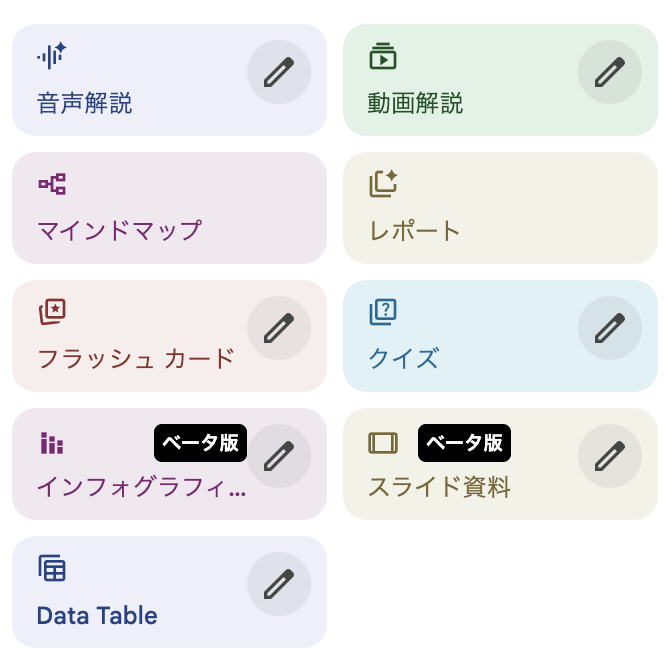This screenshot has width=664, height=662.
Task: Create a レポート by its label
Action: point(415,231)
